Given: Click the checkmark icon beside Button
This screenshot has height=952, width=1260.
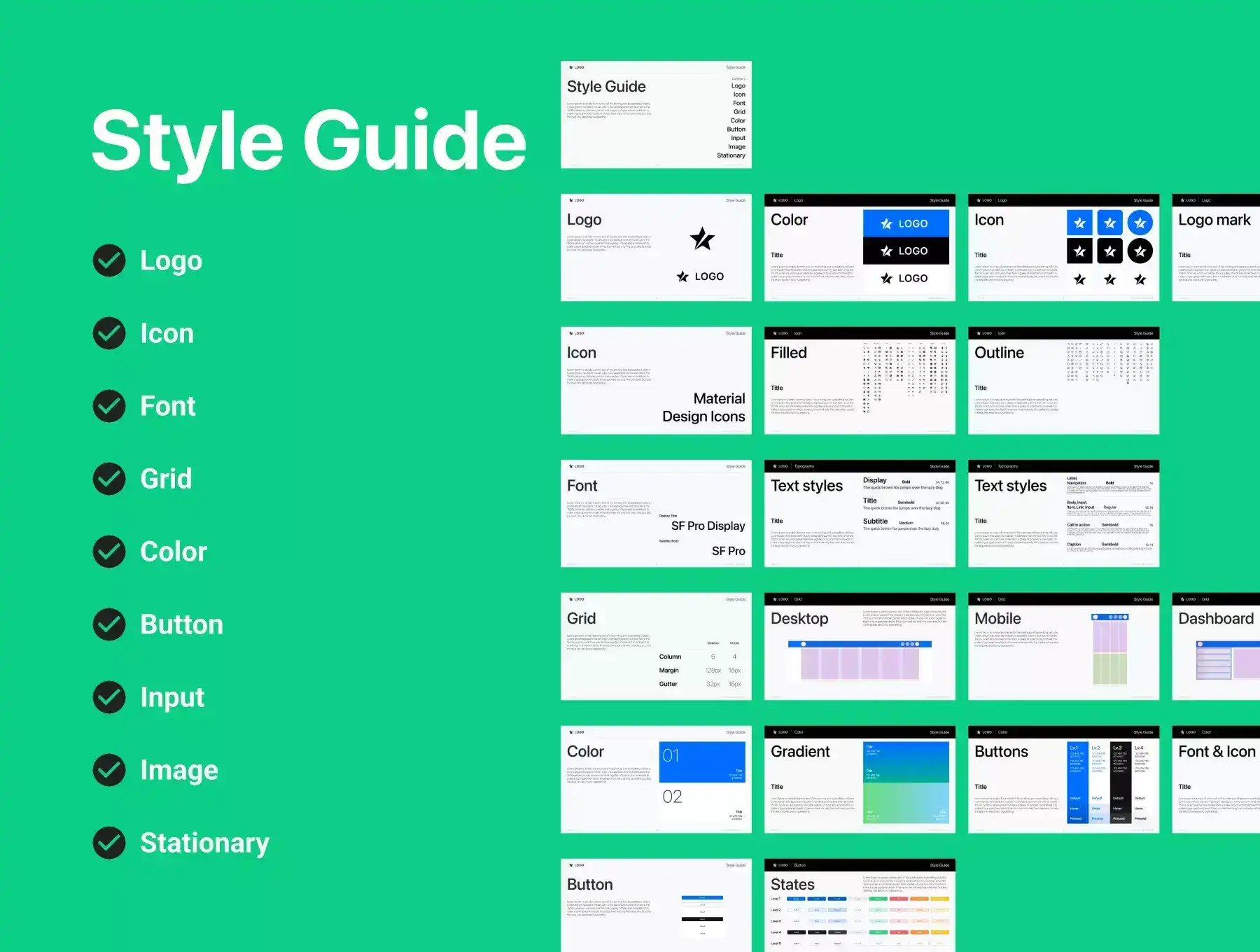Looking at the screenshot, I should pyautogui.click(x=109, y=624).
